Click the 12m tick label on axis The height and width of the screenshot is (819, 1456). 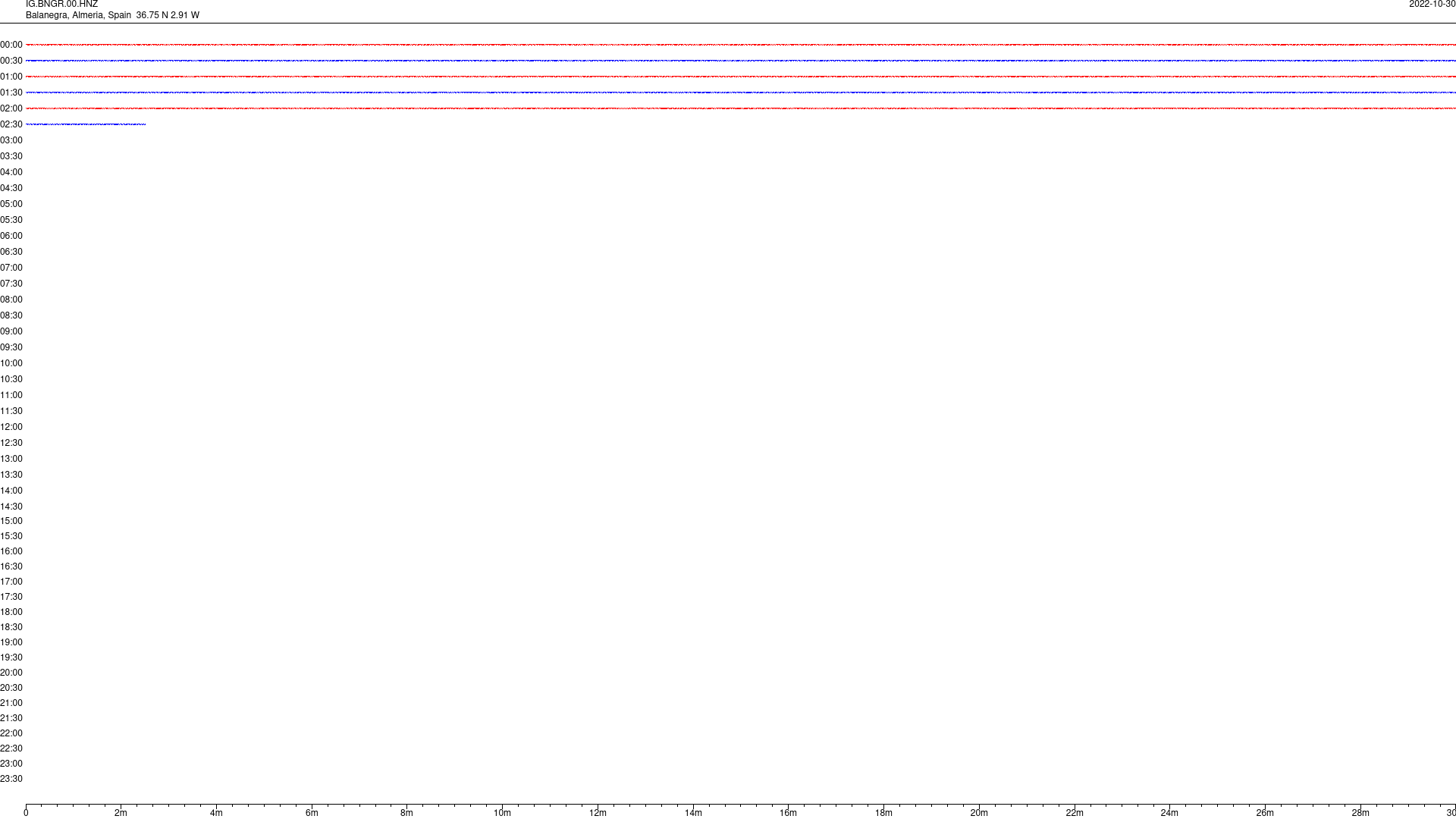click(598, 813)
